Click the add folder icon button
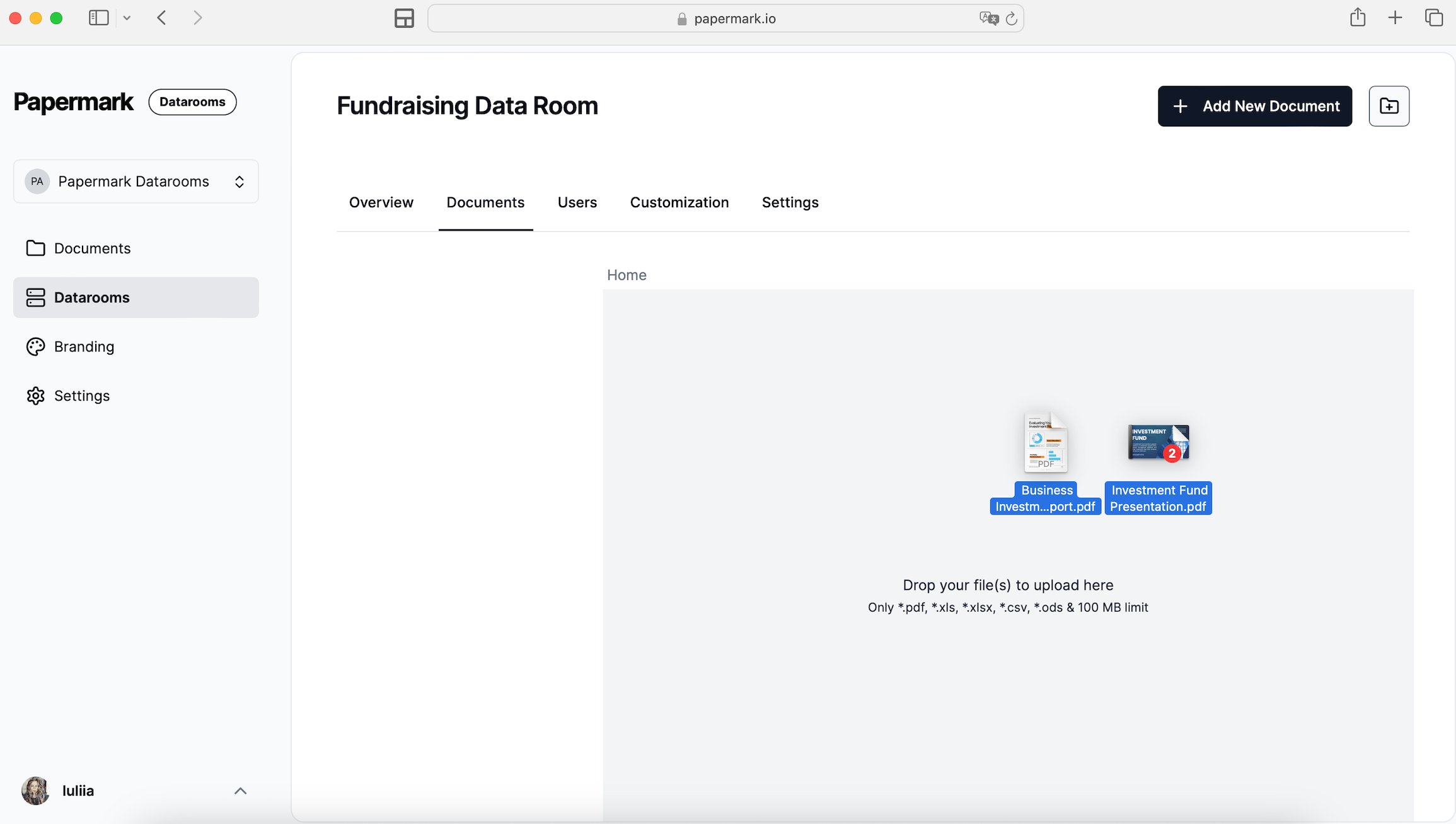 1389,106
